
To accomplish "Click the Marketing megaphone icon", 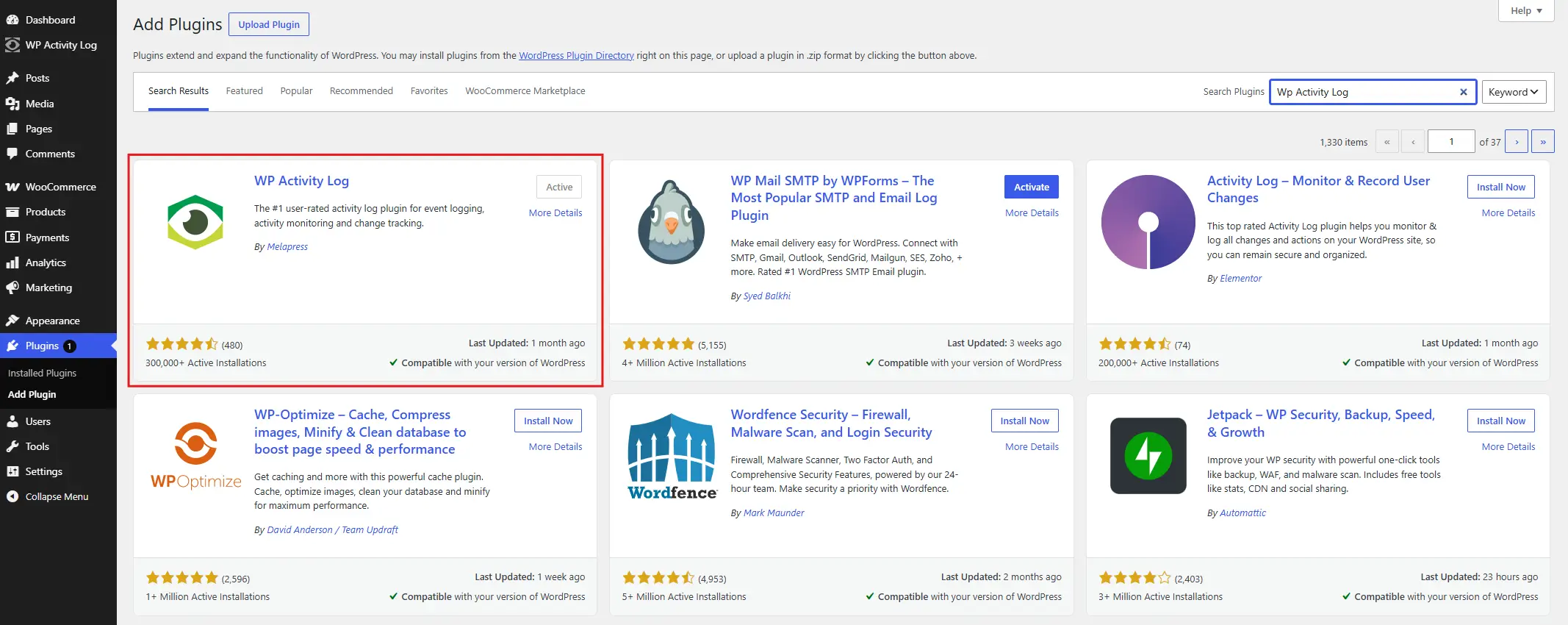I will tap(12, 287).
